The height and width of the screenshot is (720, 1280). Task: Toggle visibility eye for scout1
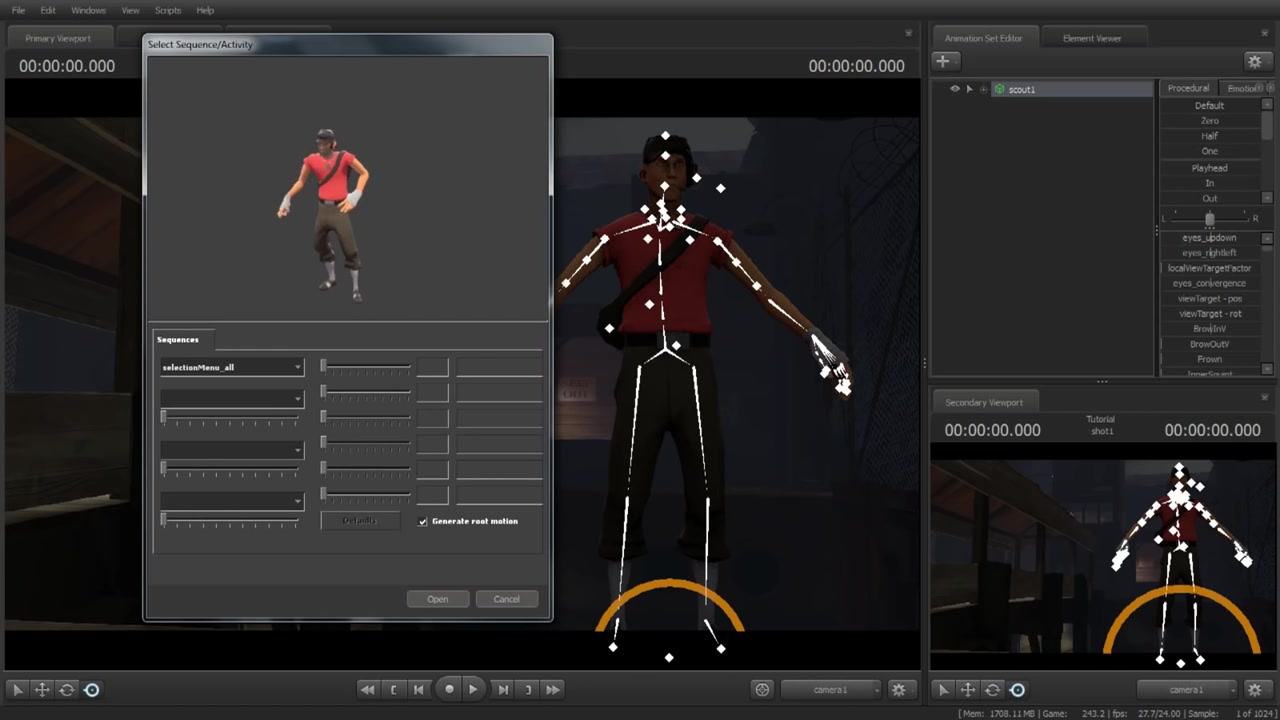954,89
